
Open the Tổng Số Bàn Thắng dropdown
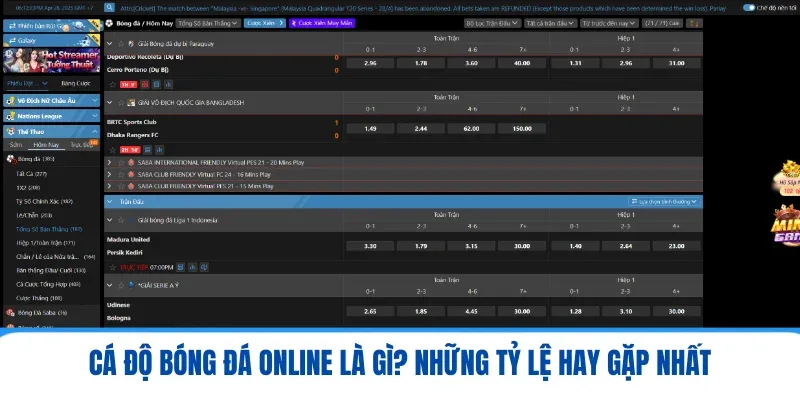[x=208, y=23]
